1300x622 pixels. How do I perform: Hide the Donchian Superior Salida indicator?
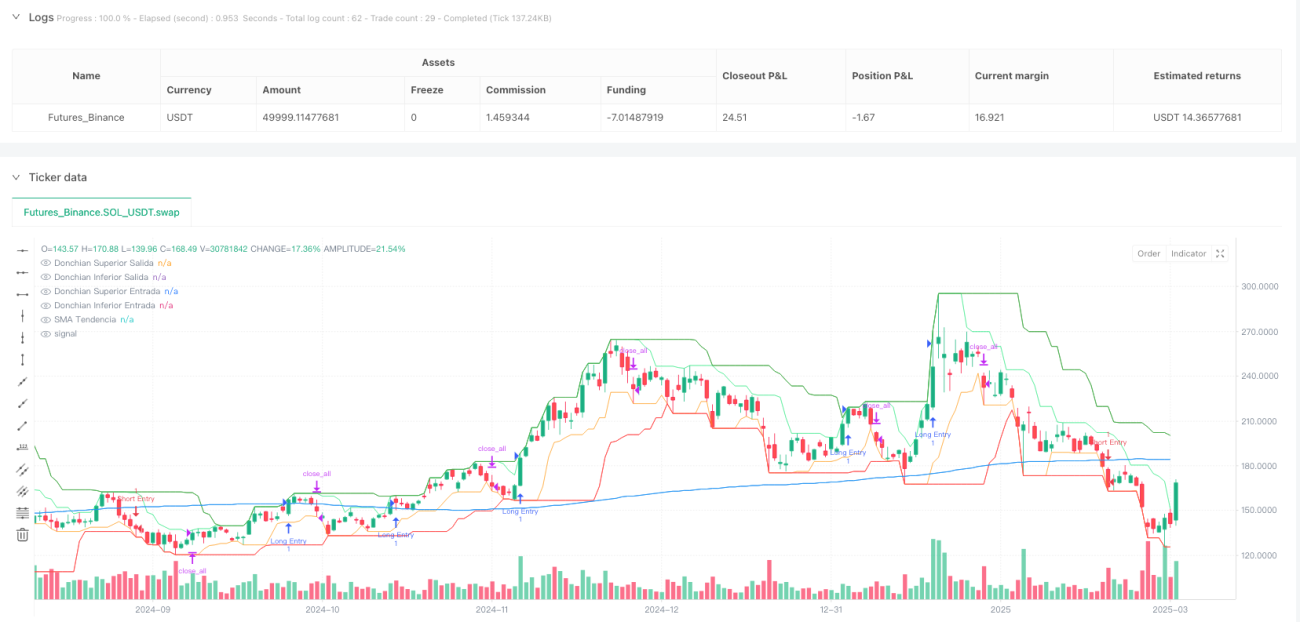pyautogui.click(x=45, y=263)
